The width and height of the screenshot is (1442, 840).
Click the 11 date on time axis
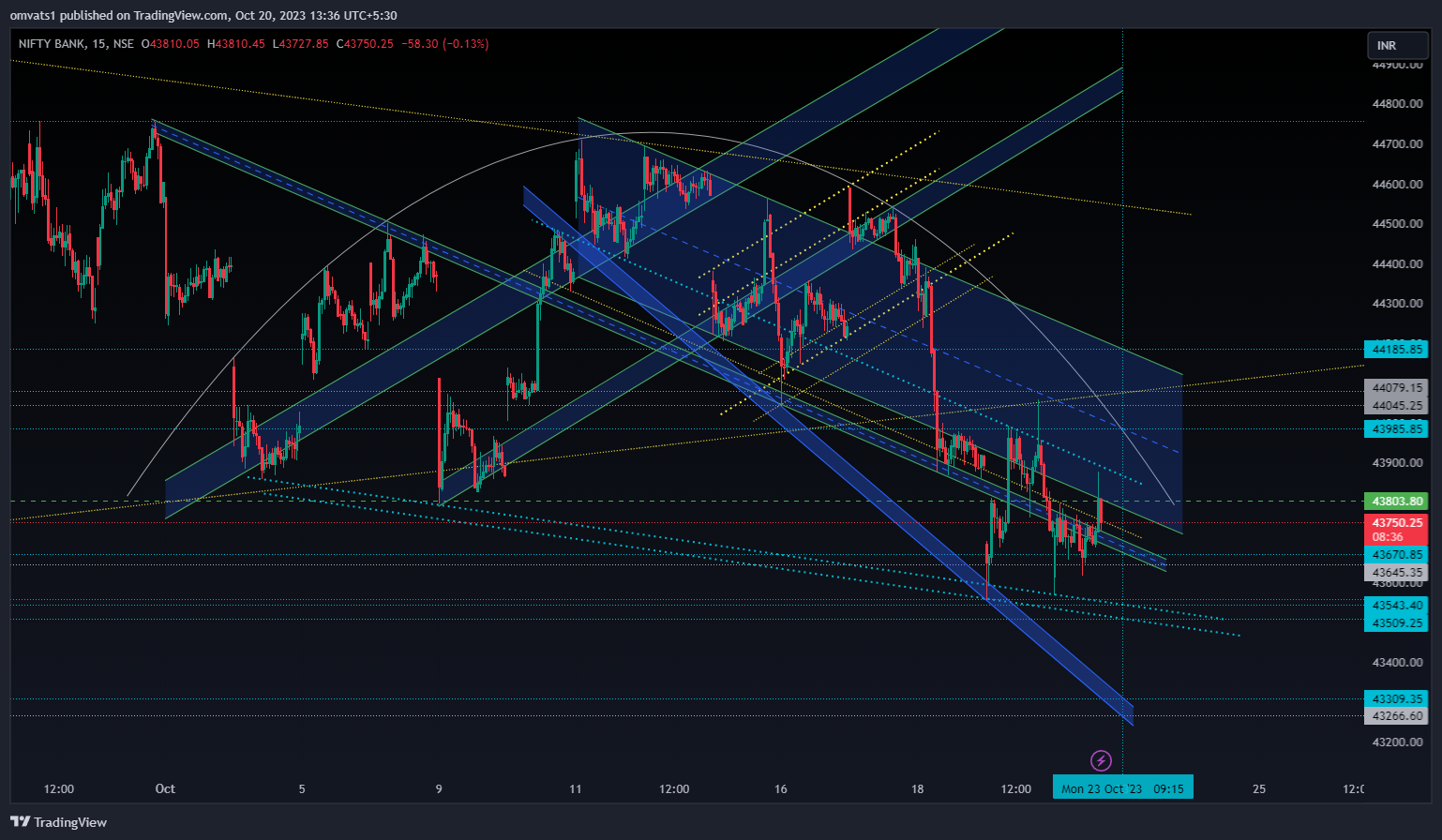[x=576, y=788]
